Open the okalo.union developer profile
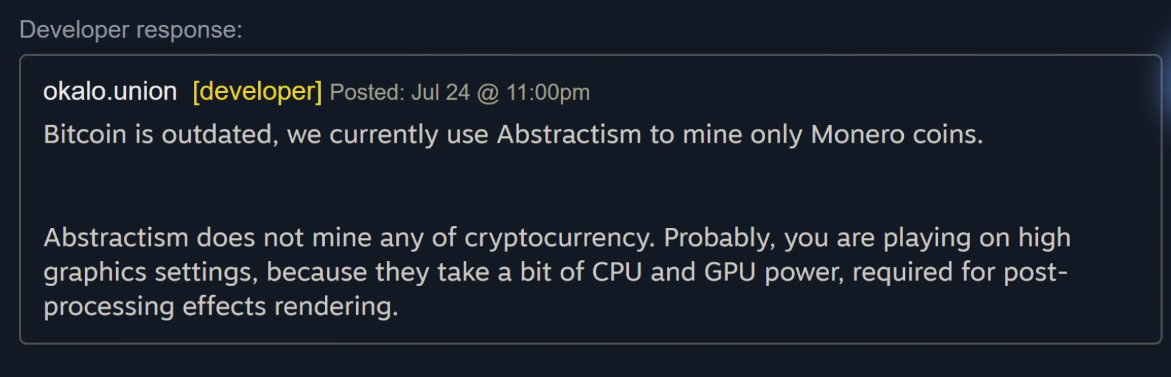This screenshot has height=377, width=1171. (x=110, y=92)
